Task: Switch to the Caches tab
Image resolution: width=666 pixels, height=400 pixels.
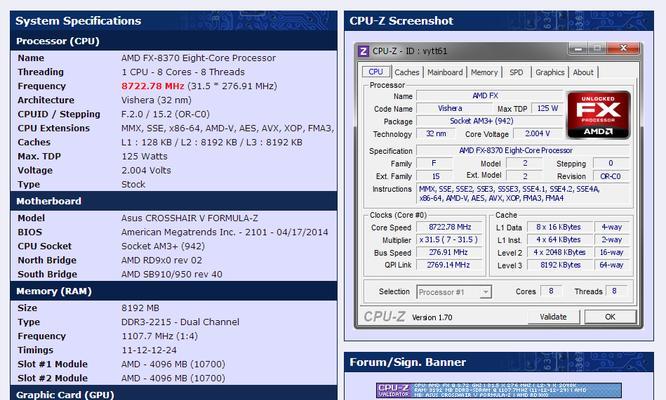Action: 406,72
